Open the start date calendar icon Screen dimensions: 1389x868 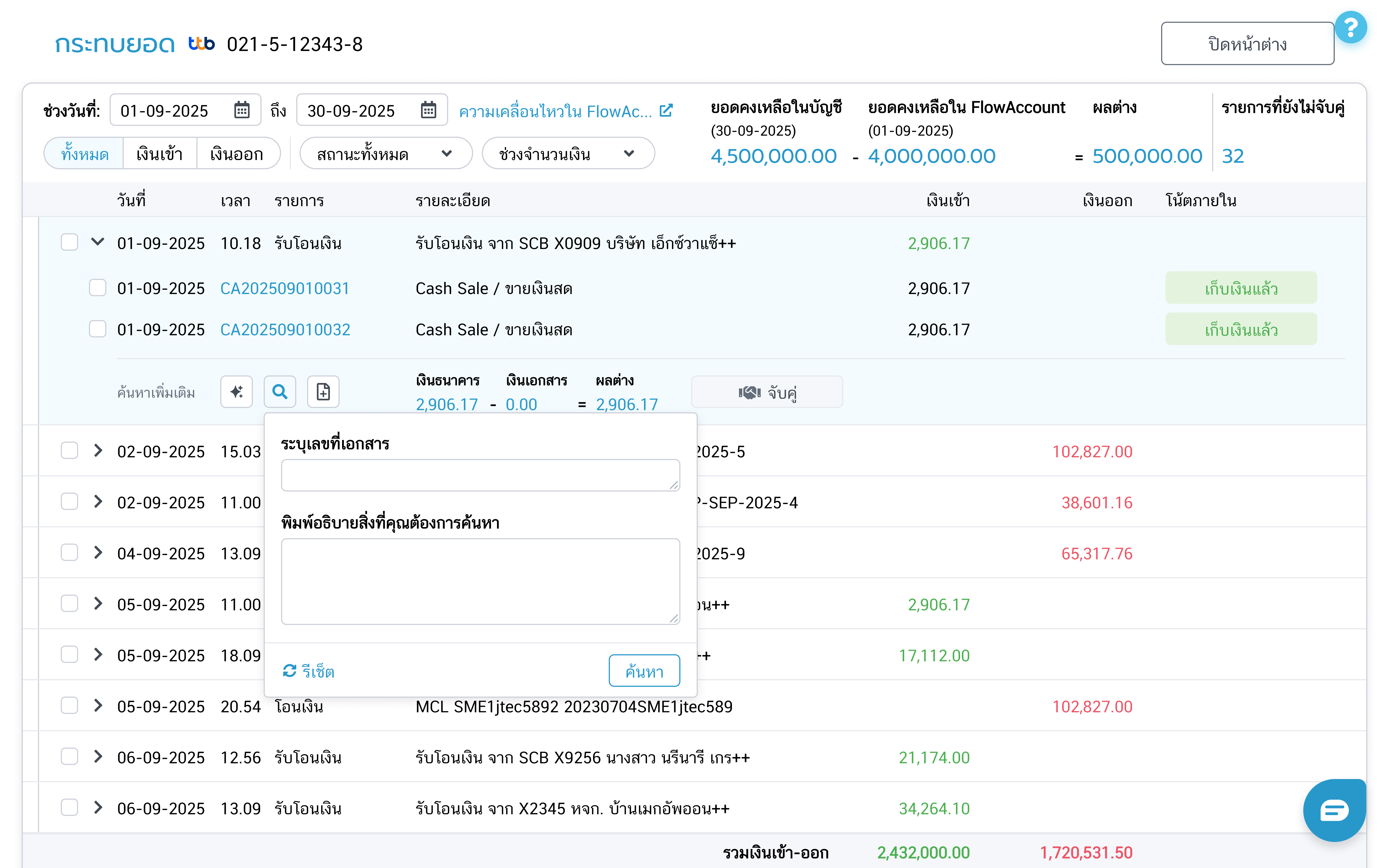tap(242, 110)
